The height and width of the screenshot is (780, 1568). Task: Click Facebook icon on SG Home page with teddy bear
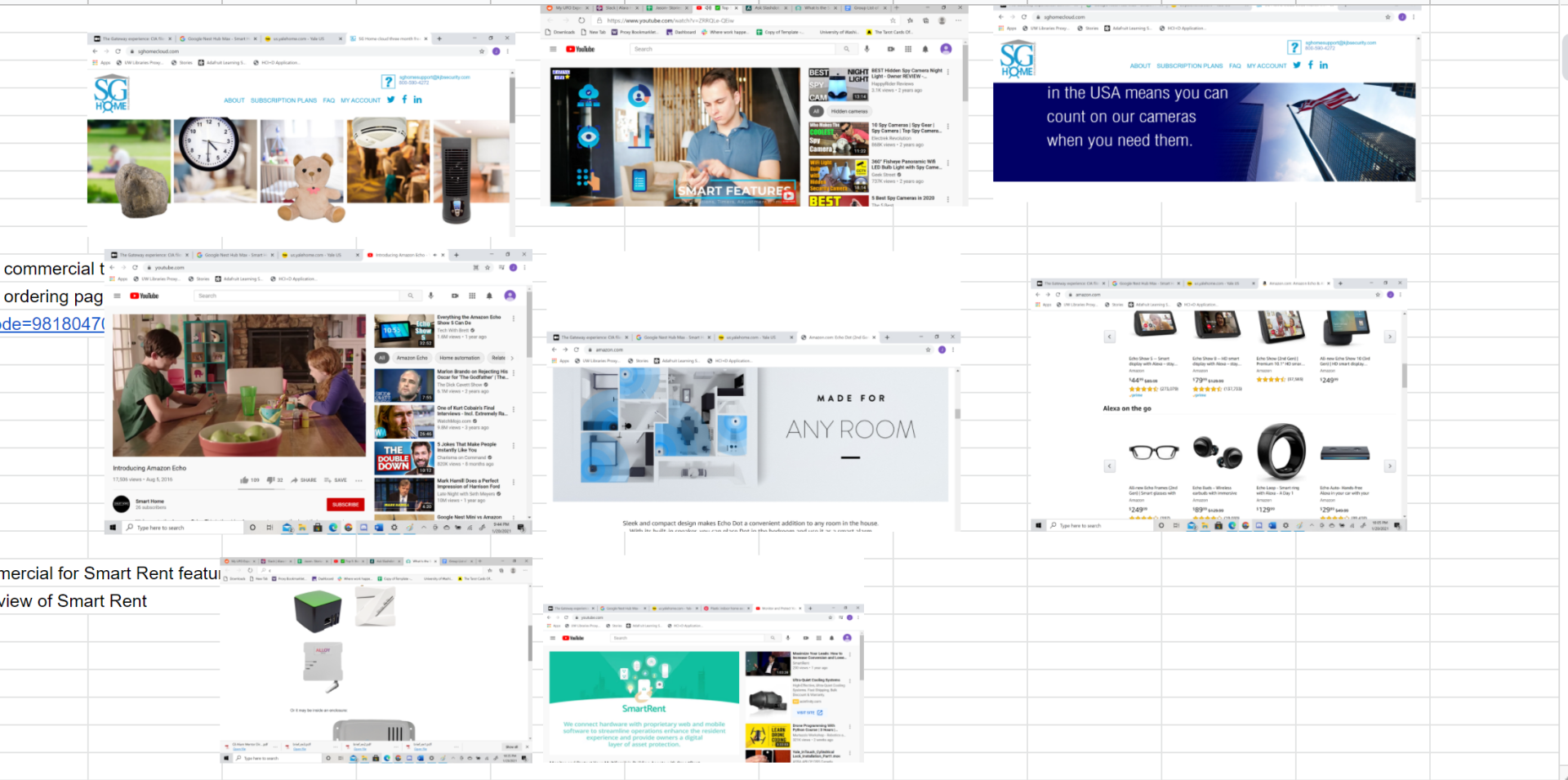pos(404,100)
